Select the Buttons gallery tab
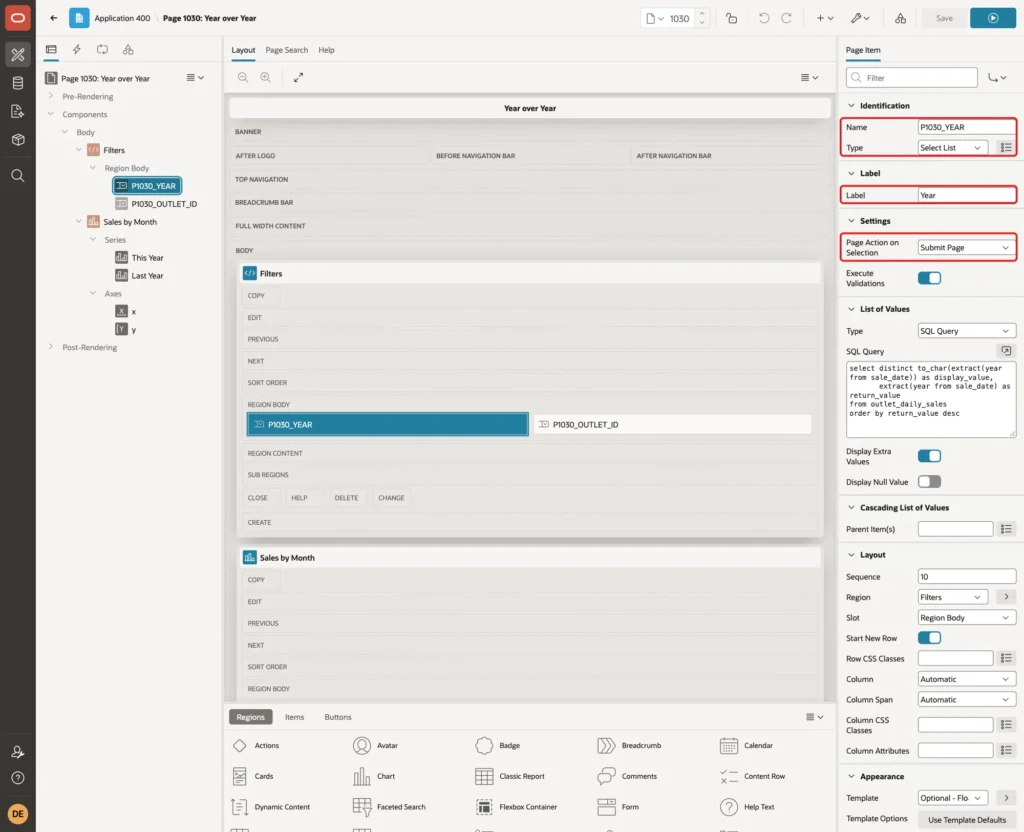The image size is (1024, 832). pos(338,717)
